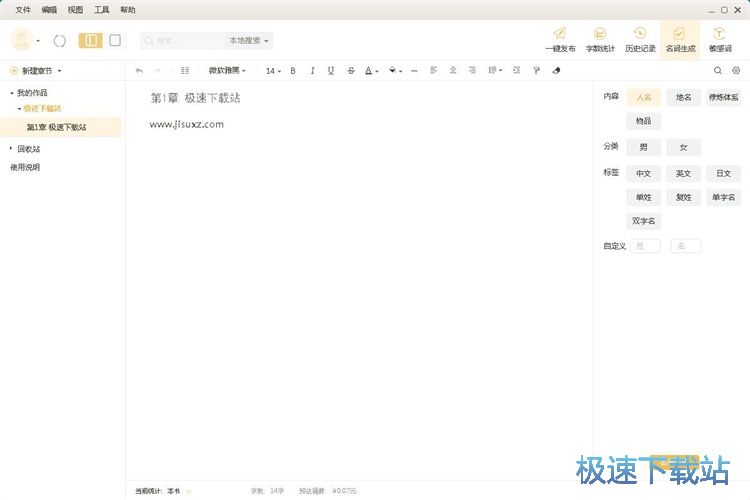This screenshot has height=500, width=750.
Task: Open the editor settings gear icon
Action: coord(736,70)
